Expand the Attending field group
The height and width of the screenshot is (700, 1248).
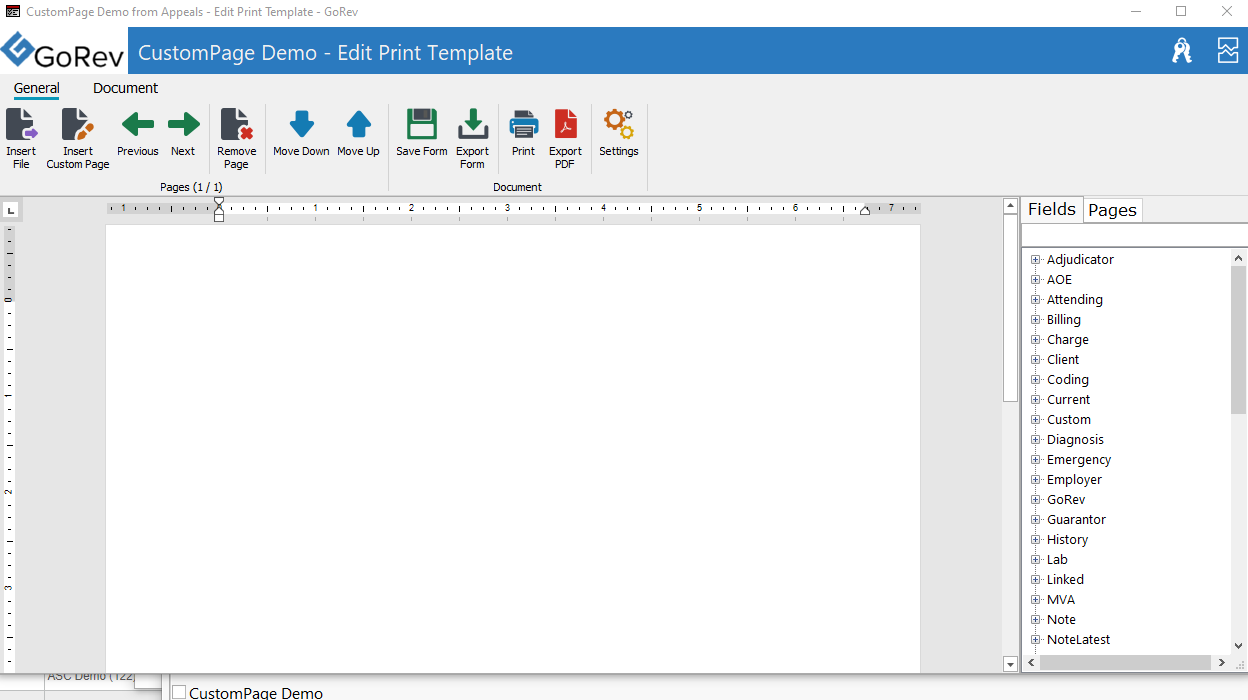click(x=1036, y=300)
